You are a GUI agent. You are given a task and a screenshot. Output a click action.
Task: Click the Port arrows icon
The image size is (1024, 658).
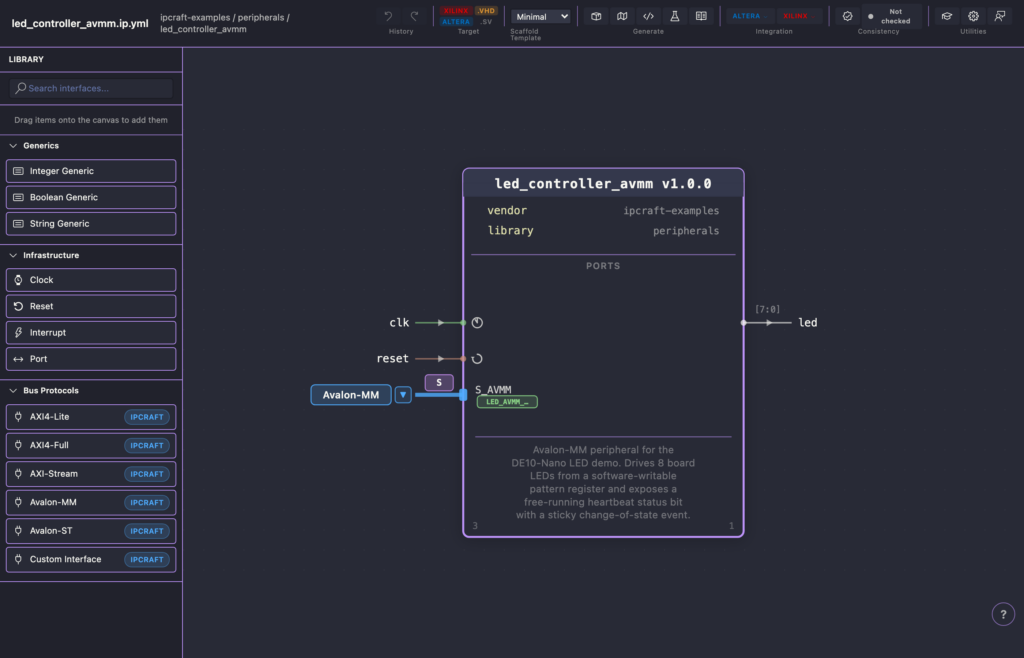[18, 359]
